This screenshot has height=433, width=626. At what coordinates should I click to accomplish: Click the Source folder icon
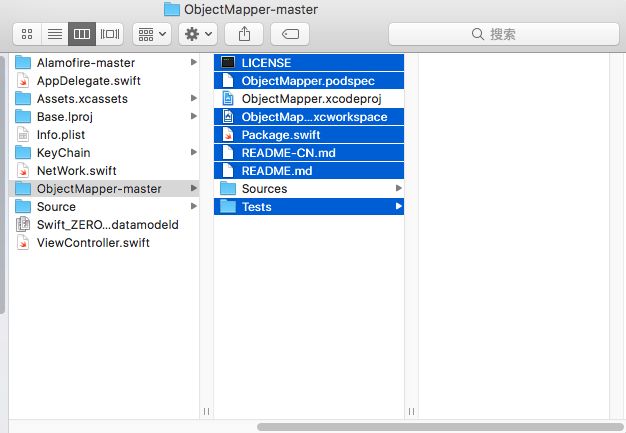tap(23, 206)
